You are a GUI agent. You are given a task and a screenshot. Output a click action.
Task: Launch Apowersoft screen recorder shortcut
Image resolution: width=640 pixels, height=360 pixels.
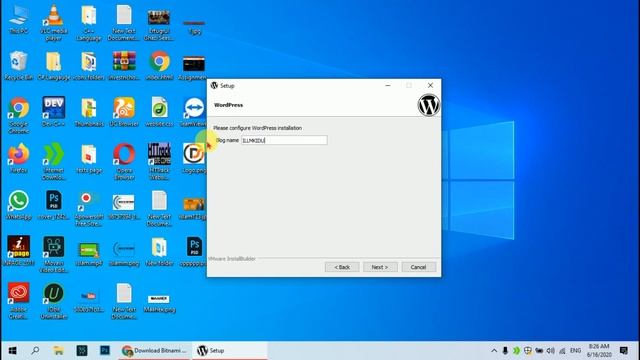(89, 208)
